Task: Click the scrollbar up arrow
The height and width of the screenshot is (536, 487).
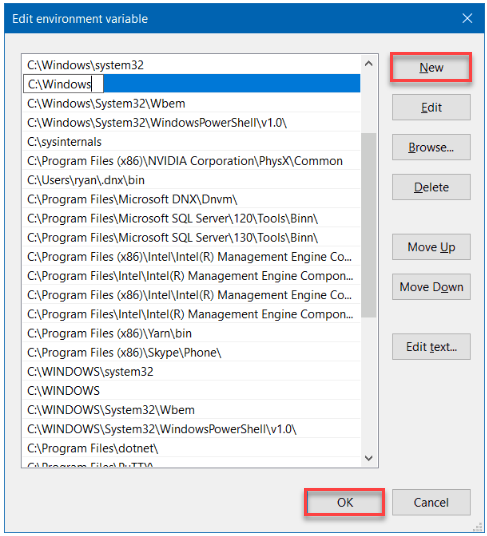Action: coord(368,64)
